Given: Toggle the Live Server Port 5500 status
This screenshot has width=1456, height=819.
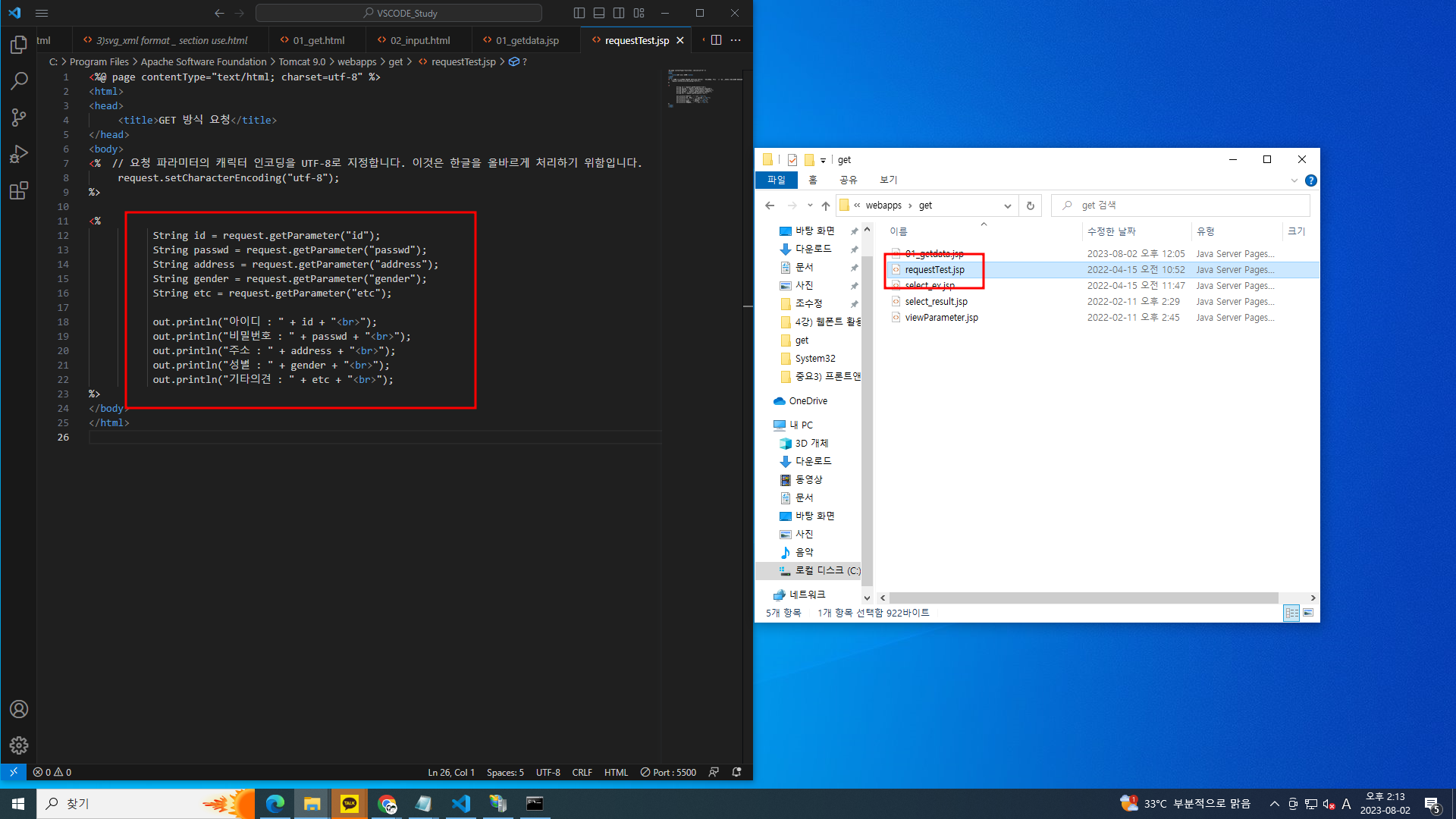Looking at the screenshot, I should [668, 772].
